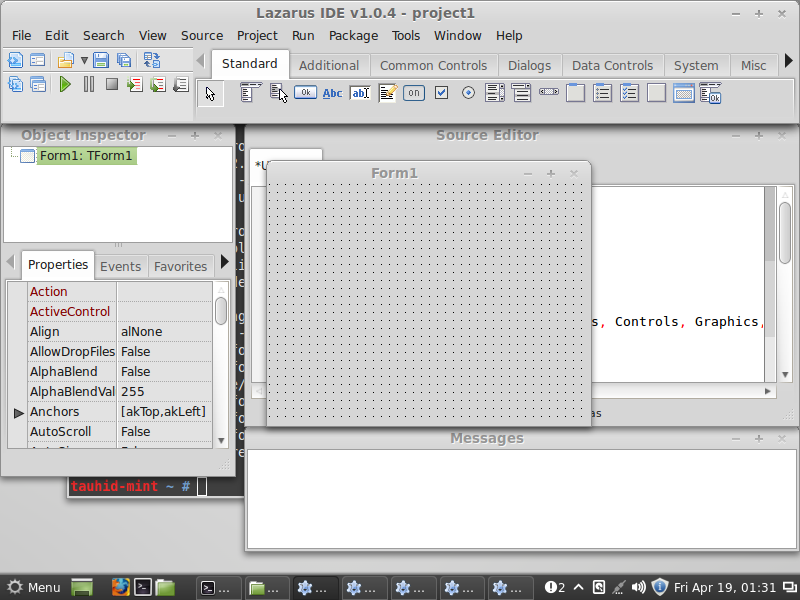Image resolution: width=800 pixels, height=600 pixels.
Task: Select the TFrame component icon
Action: (x=684, y=93)
